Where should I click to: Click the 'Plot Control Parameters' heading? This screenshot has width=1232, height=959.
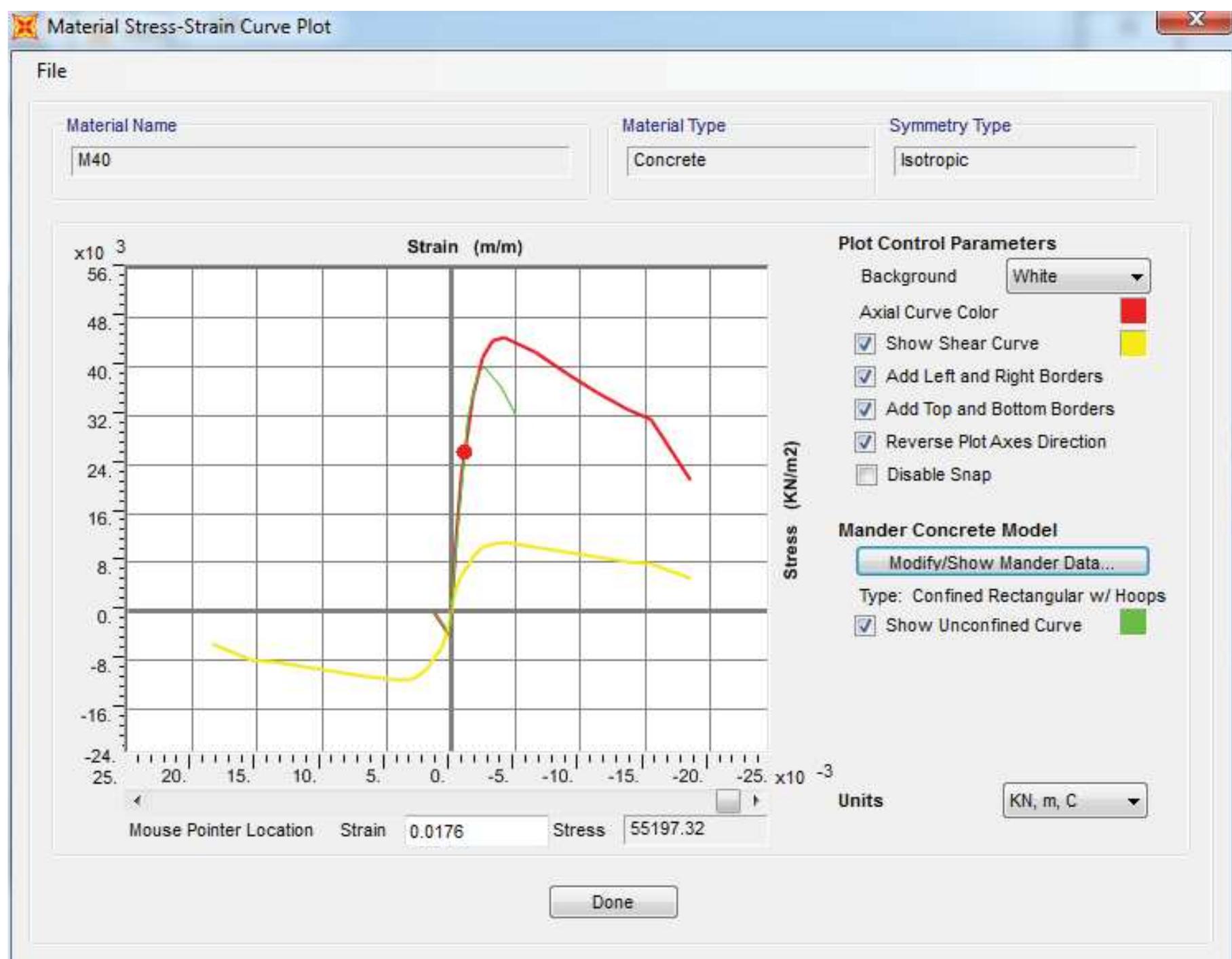click(947, 243)
